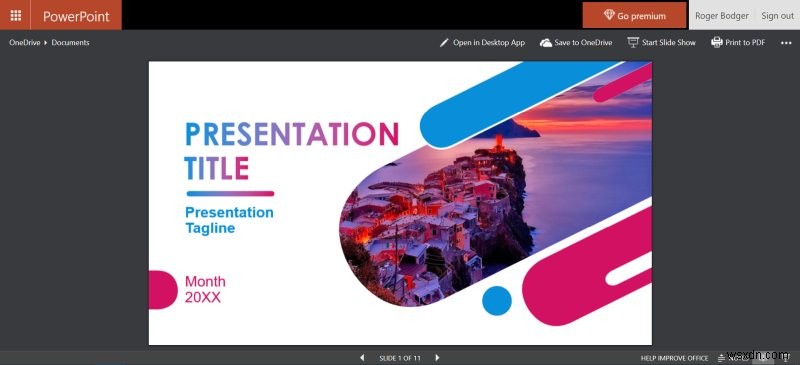Open the more options ellipsis menu
The image size is (800, 365).
coord(786,43)
